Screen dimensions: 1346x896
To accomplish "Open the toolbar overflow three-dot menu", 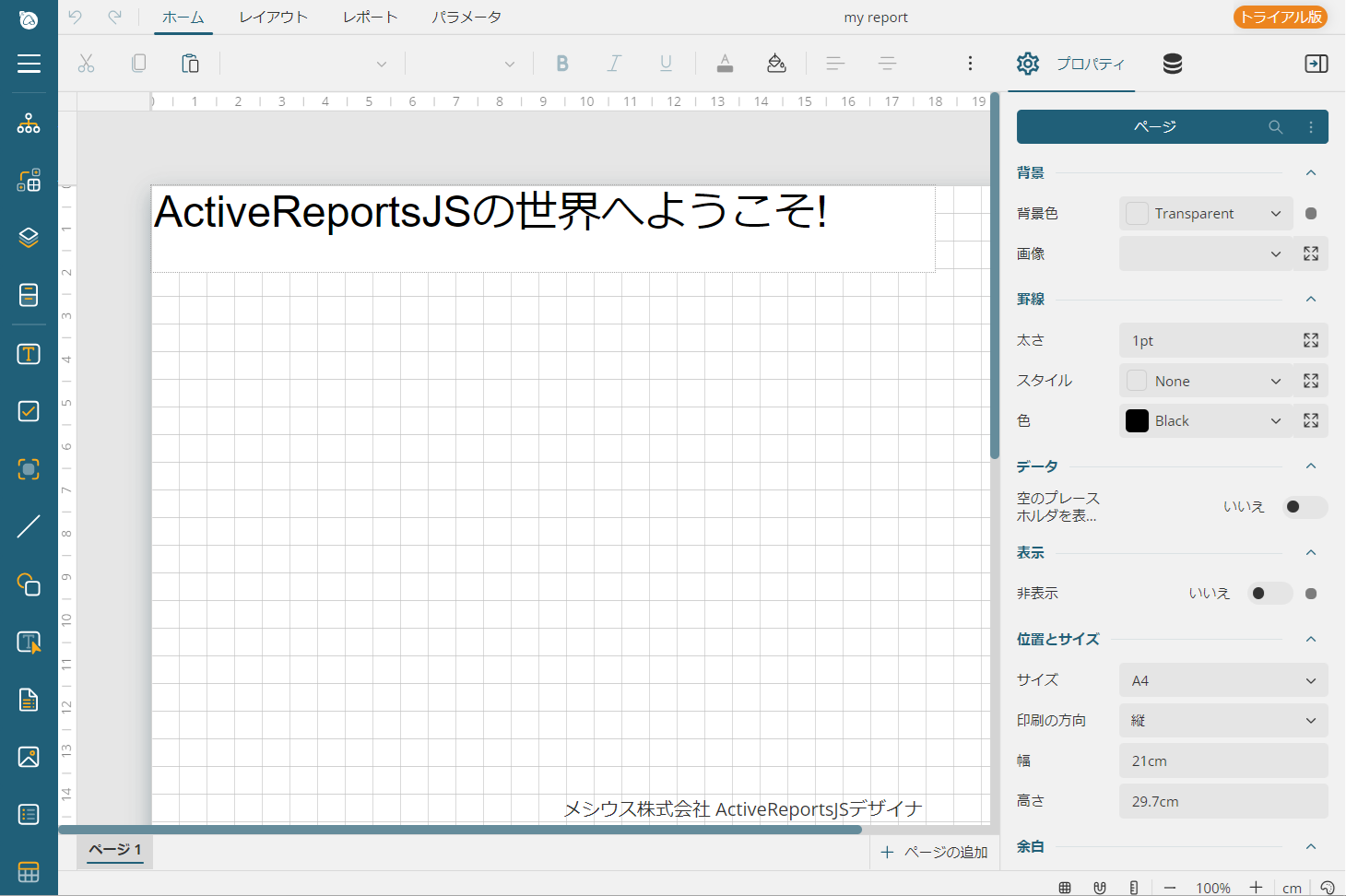I will point(970,63).
